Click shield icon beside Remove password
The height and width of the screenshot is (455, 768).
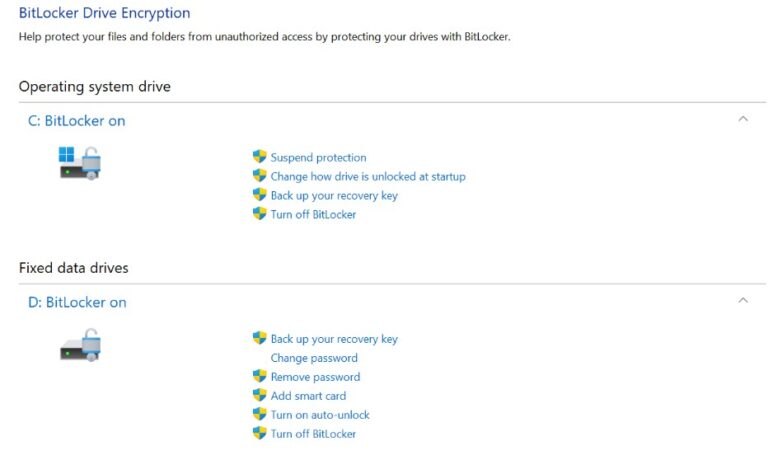[x=260, y=377]
